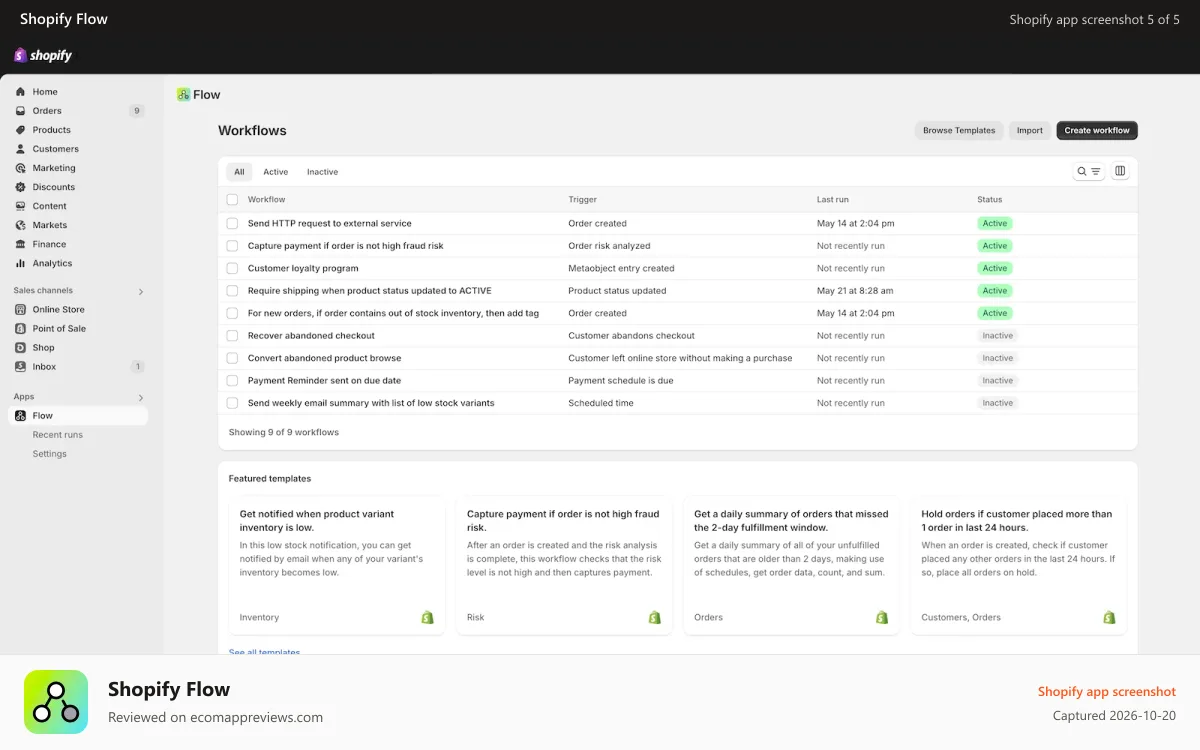This screenshot has height=750, width=1200.
Task: Click Shopify bag icon on Customers, Orders template
Action: pos(1109,618)
